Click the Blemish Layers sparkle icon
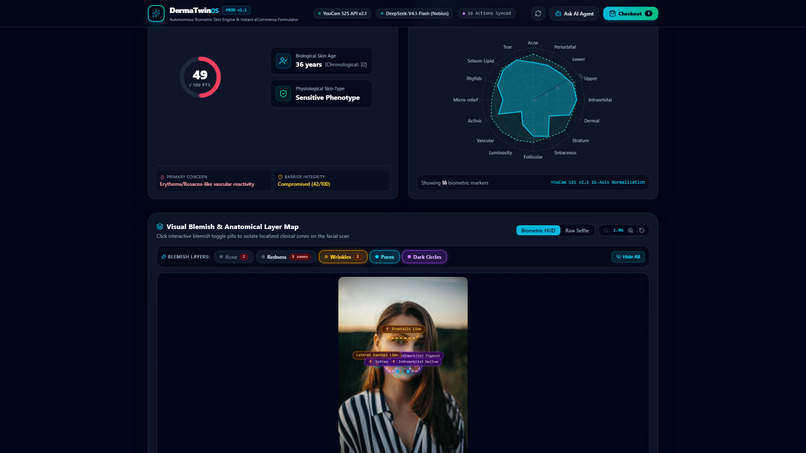The width and height of the screenshot is (806, 453). (x=163, y=257)
